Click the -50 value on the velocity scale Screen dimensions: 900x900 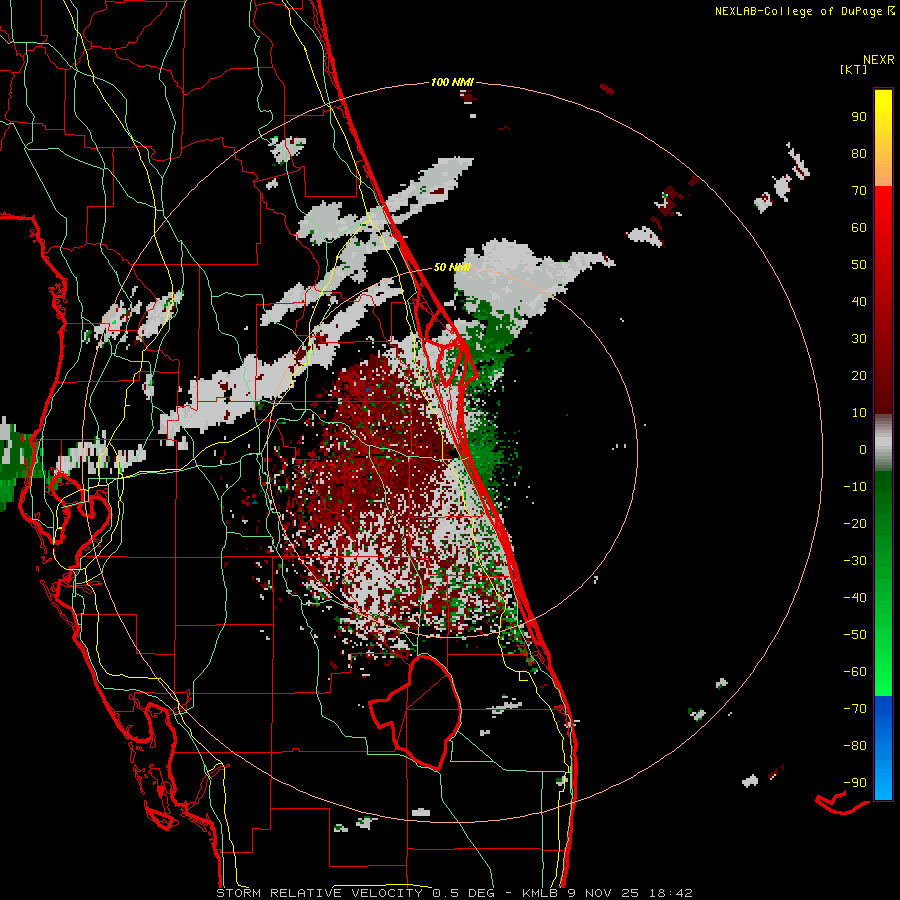pos(855,635)
